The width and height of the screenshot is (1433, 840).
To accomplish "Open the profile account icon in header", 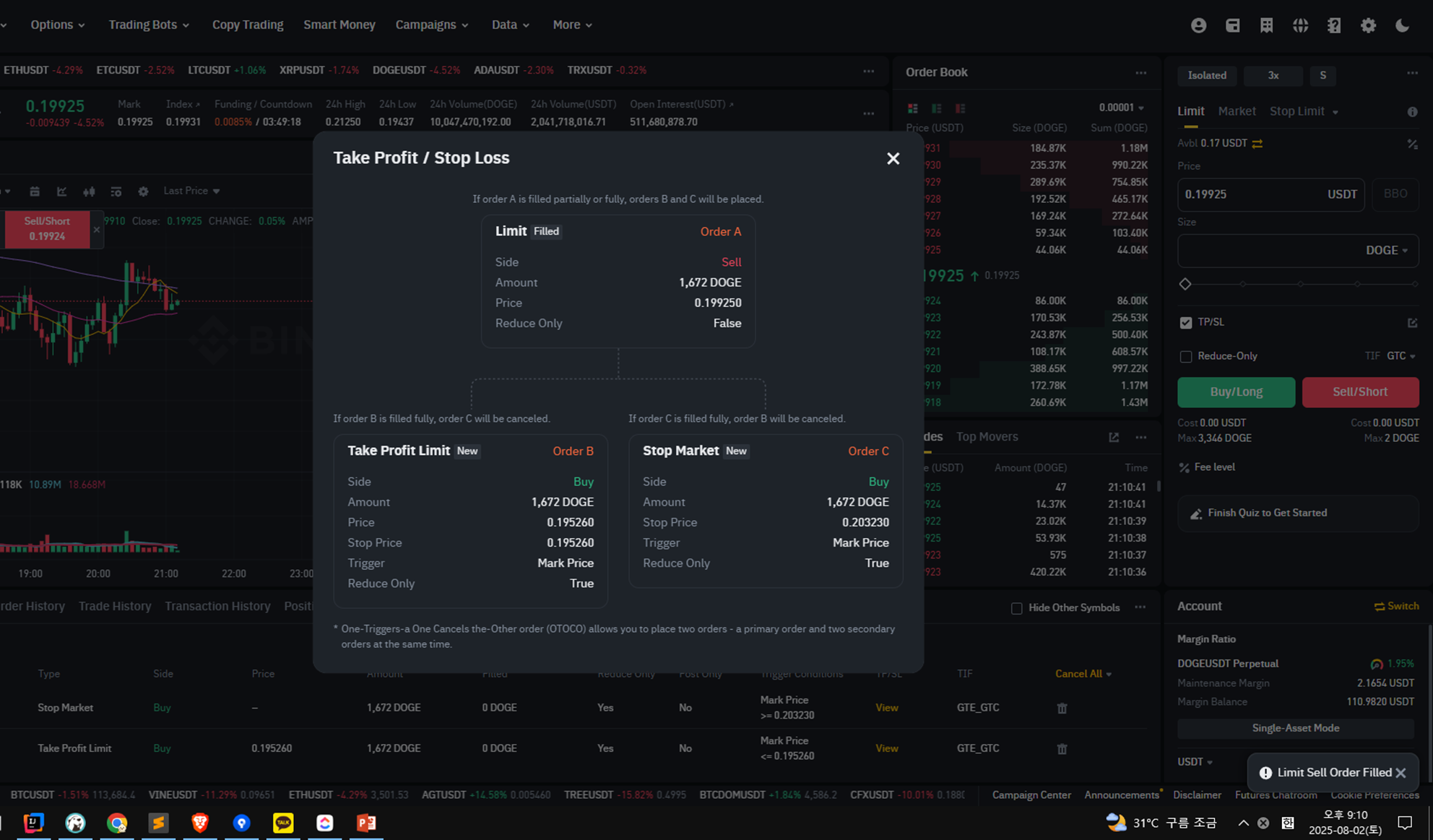I will [x=1198, y=25].
